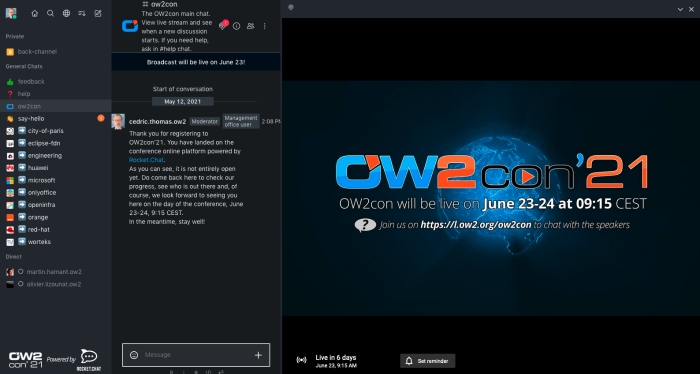
Task: Open cedric.thomas.ow2 username profile
Action: pyautogui.click(x=158, y=121)
